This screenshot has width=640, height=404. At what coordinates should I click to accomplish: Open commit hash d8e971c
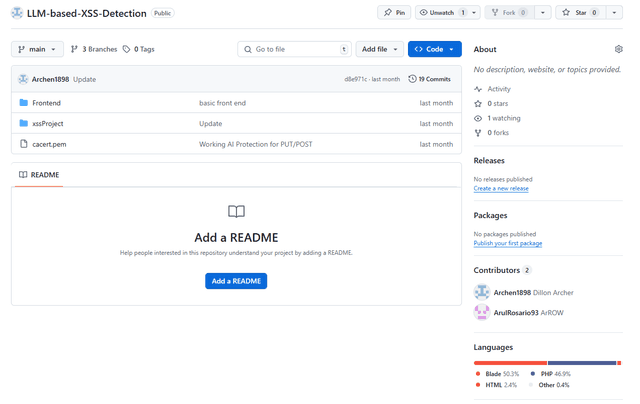point(356,79)
